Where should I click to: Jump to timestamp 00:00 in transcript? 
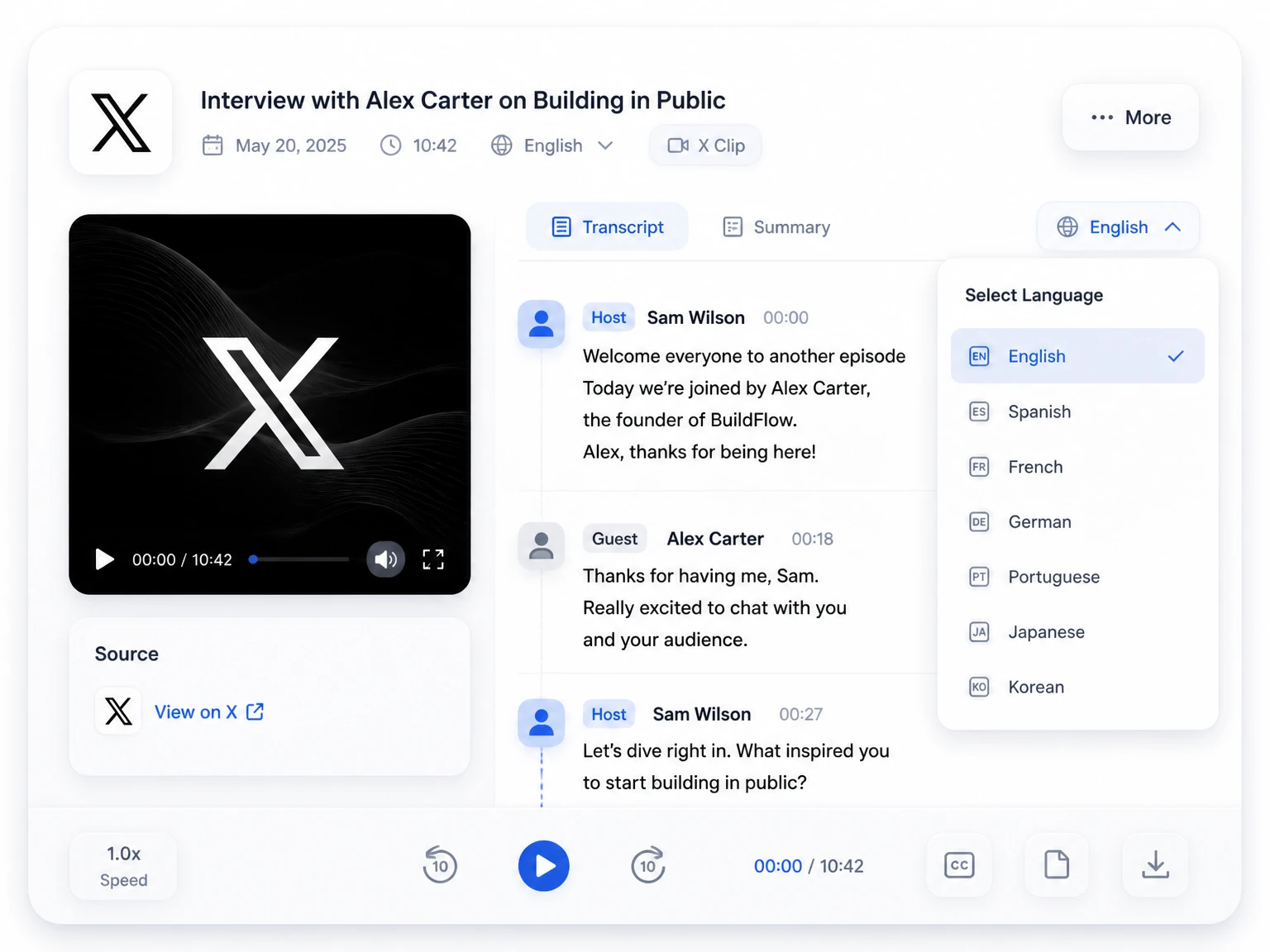tap(785, 317)
